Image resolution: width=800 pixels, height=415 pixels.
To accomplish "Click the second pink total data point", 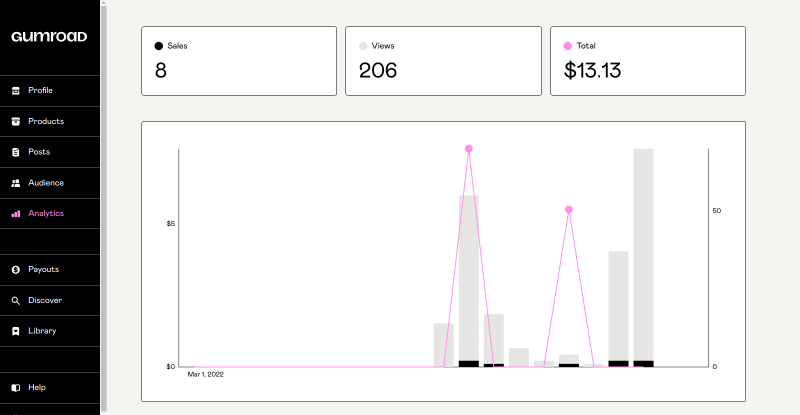I will click(x=569, y=210).
